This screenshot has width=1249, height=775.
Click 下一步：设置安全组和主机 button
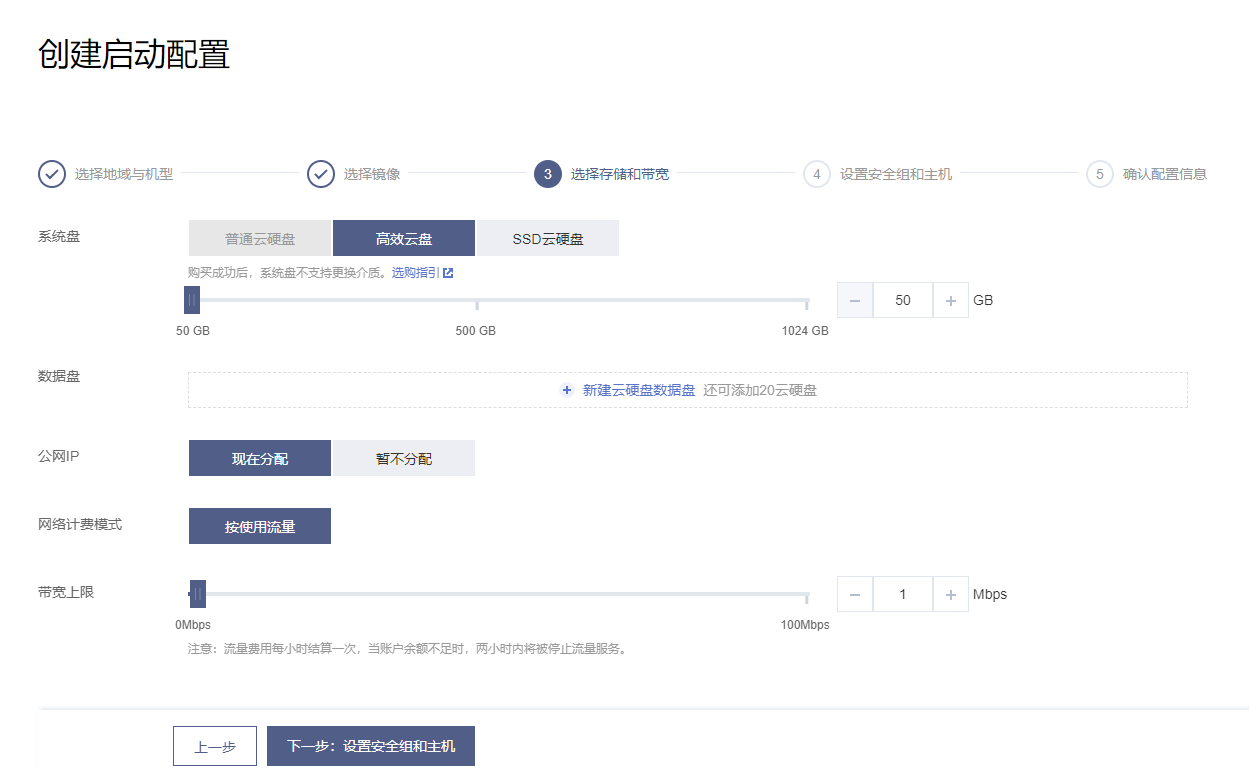[371, 746]
